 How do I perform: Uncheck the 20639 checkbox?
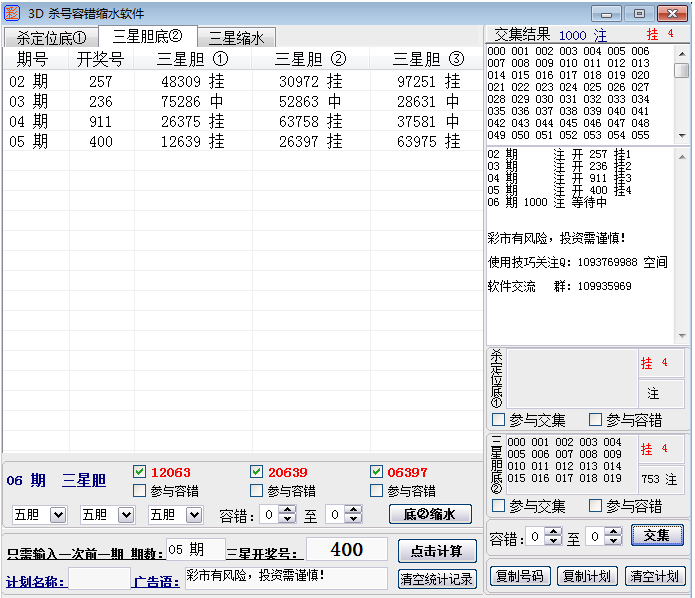(257, 472)
